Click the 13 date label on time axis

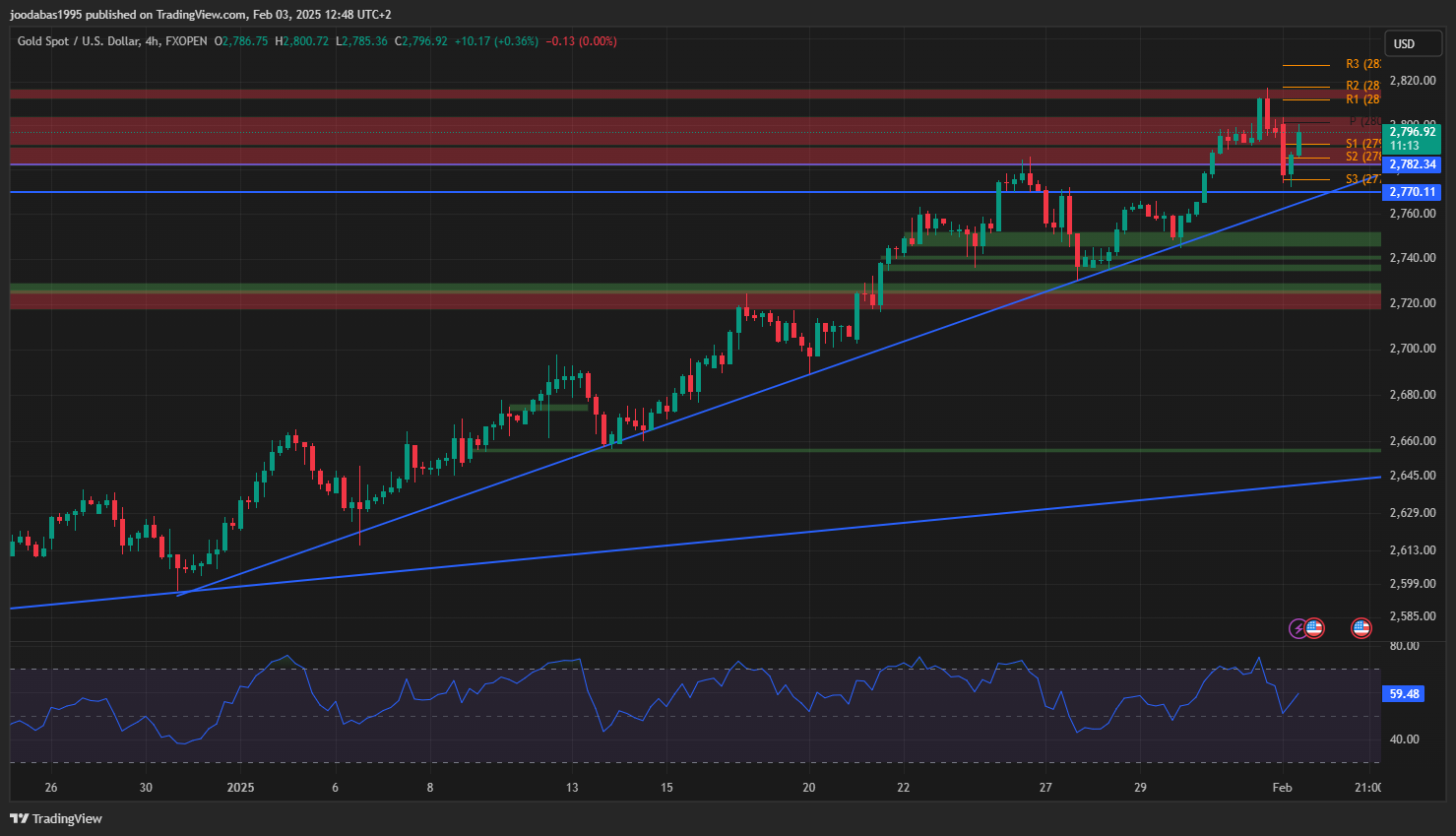pyautogui.click(x=572, y=788)
